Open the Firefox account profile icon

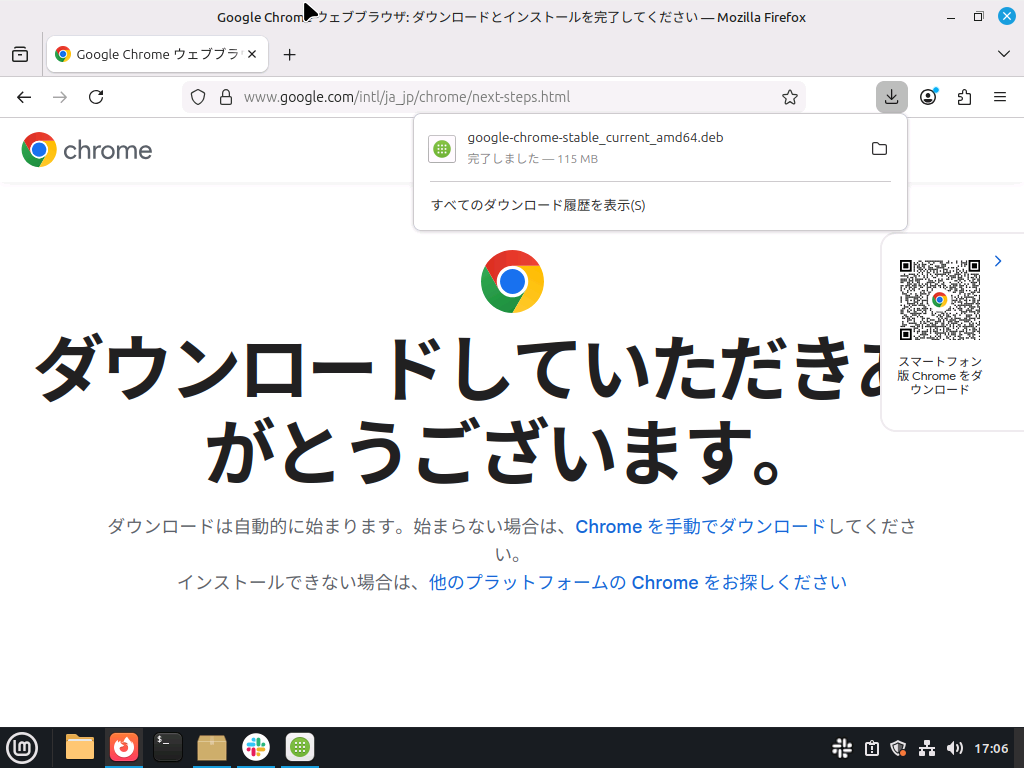click(x=927, y=97)
